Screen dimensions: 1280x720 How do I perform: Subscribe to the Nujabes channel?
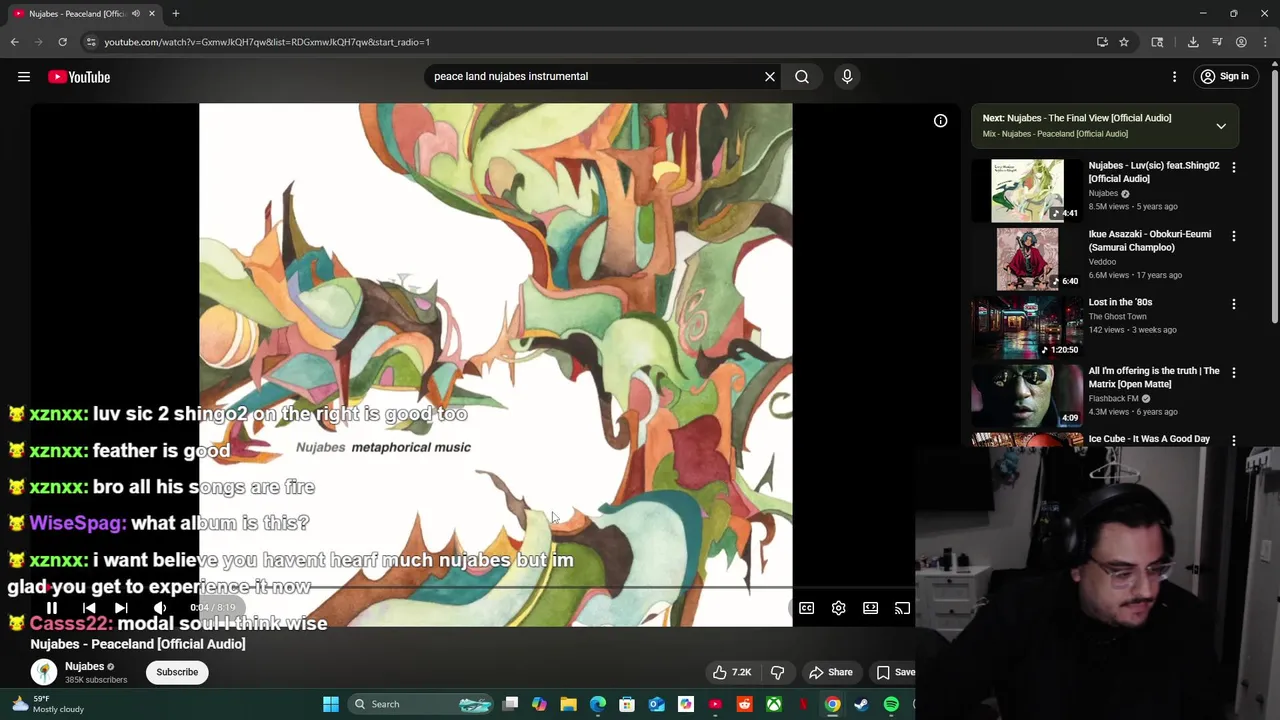click(177, 672)
